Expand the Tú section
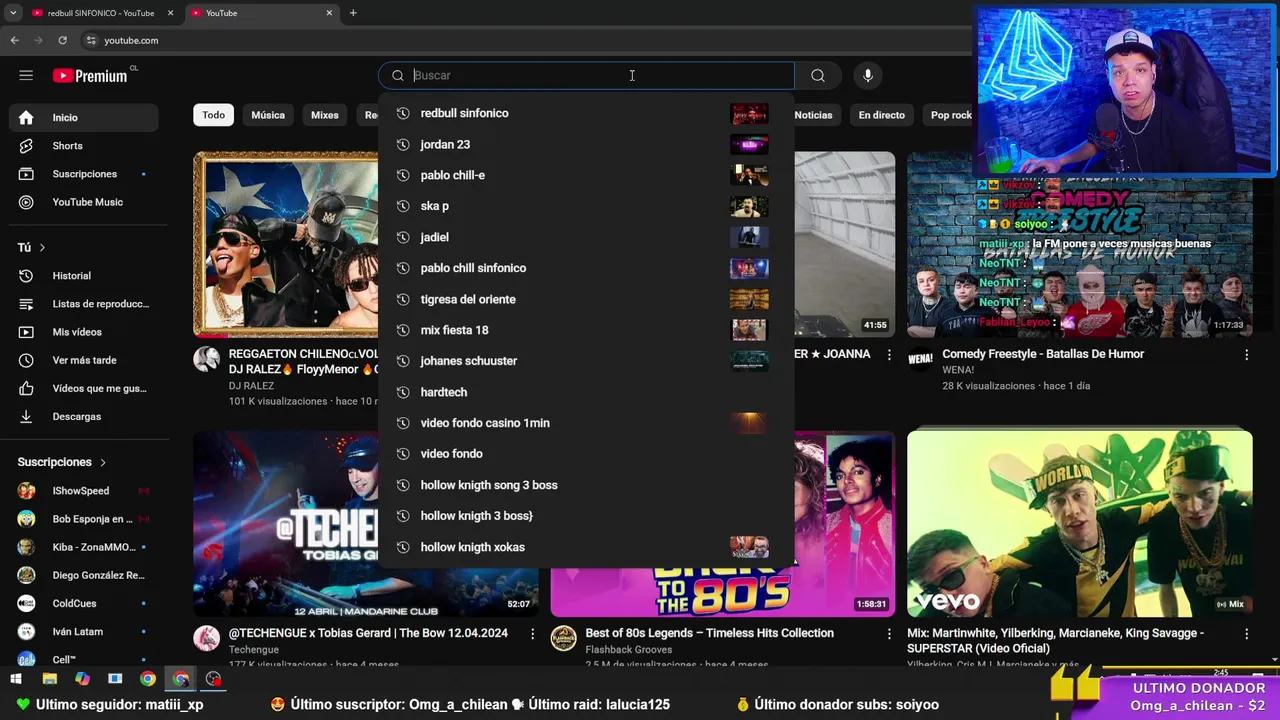This screenshot has width=1280, height=720. click(31, 247)
